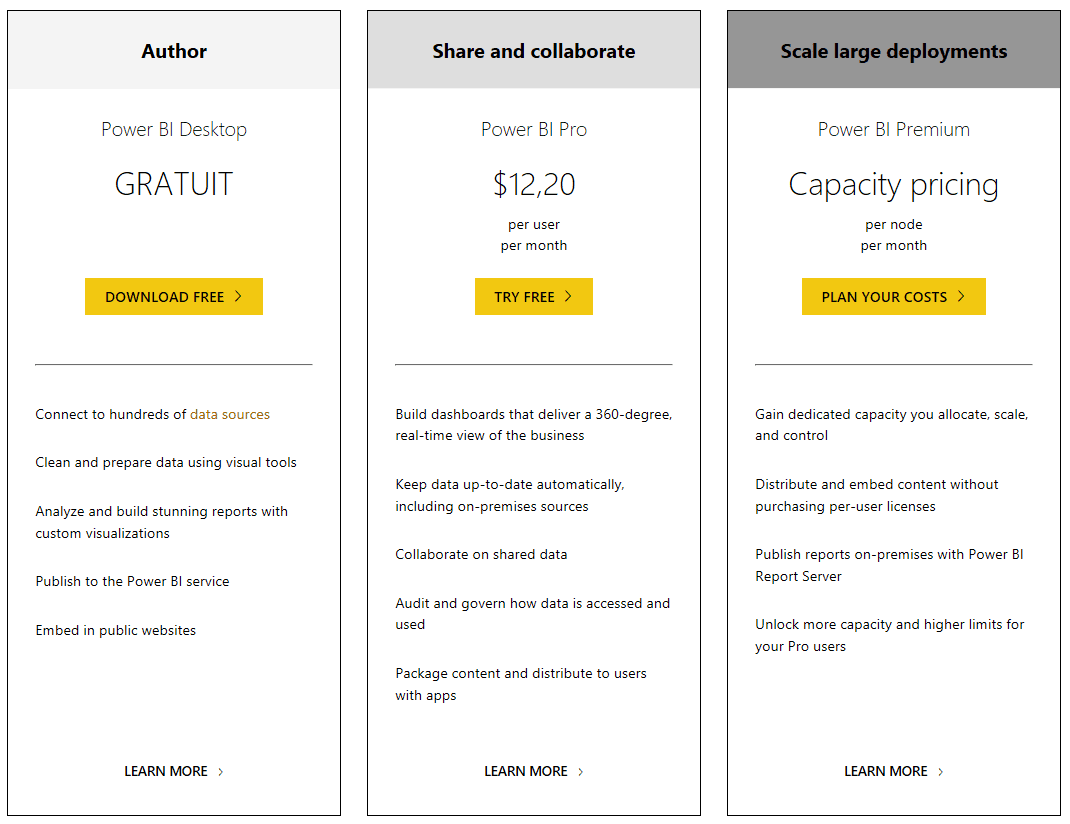Click the Power BI Desktop product title
Screen dimensions: 1070x824
(x=174, y=129)
